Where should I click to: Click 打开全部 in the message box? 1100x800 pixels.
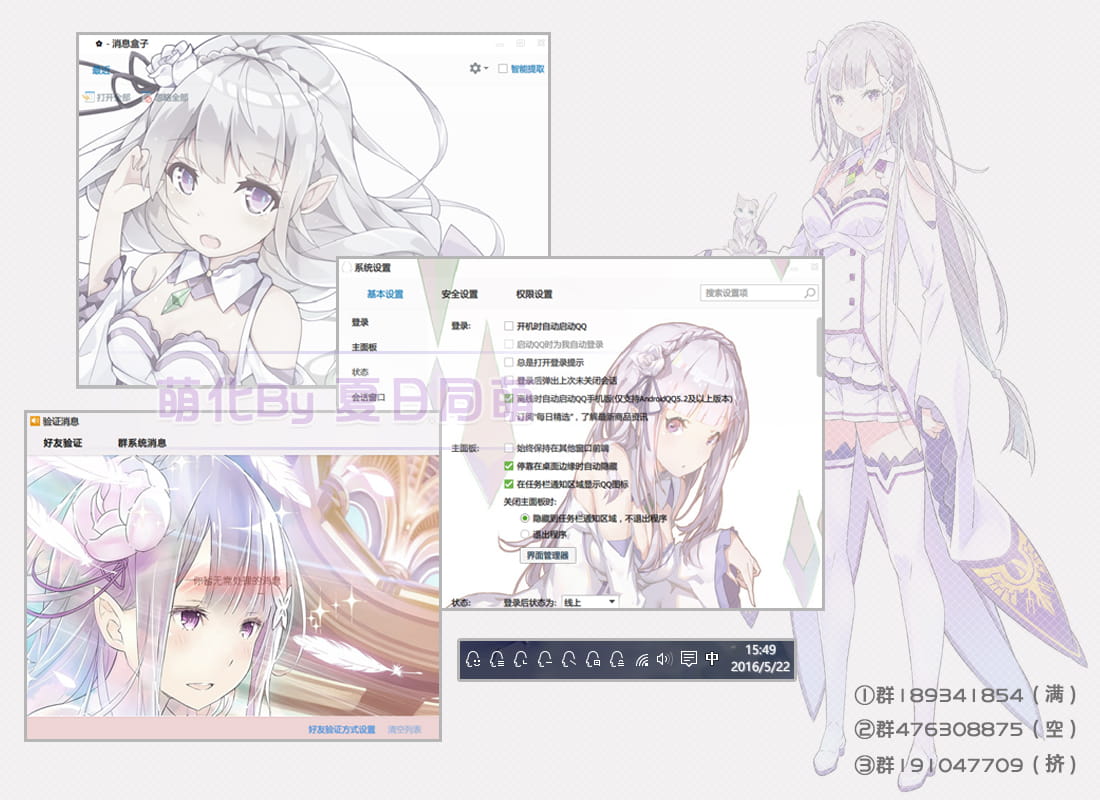107,98
